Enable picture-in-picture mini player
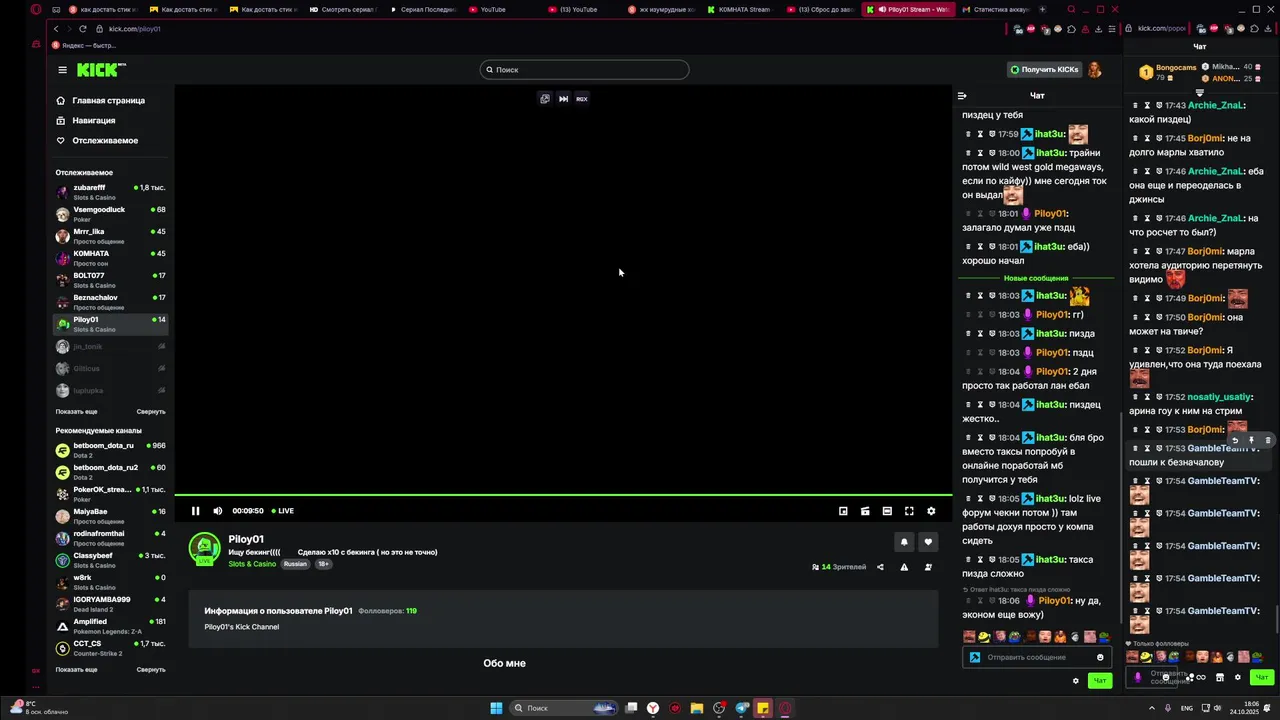Viewport: 1280px width, 720px height. coord(843,511)
